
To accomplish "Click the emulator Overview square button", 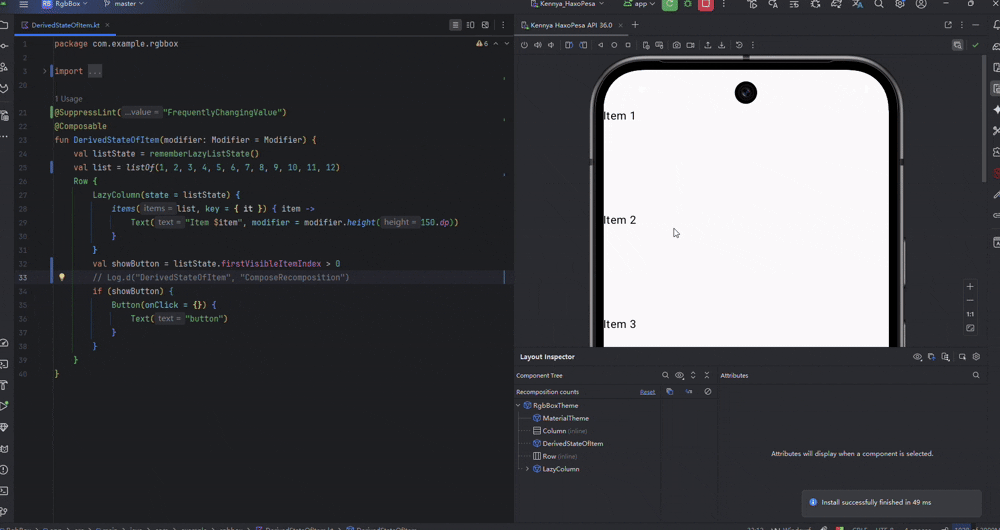I will pos(628,45).
